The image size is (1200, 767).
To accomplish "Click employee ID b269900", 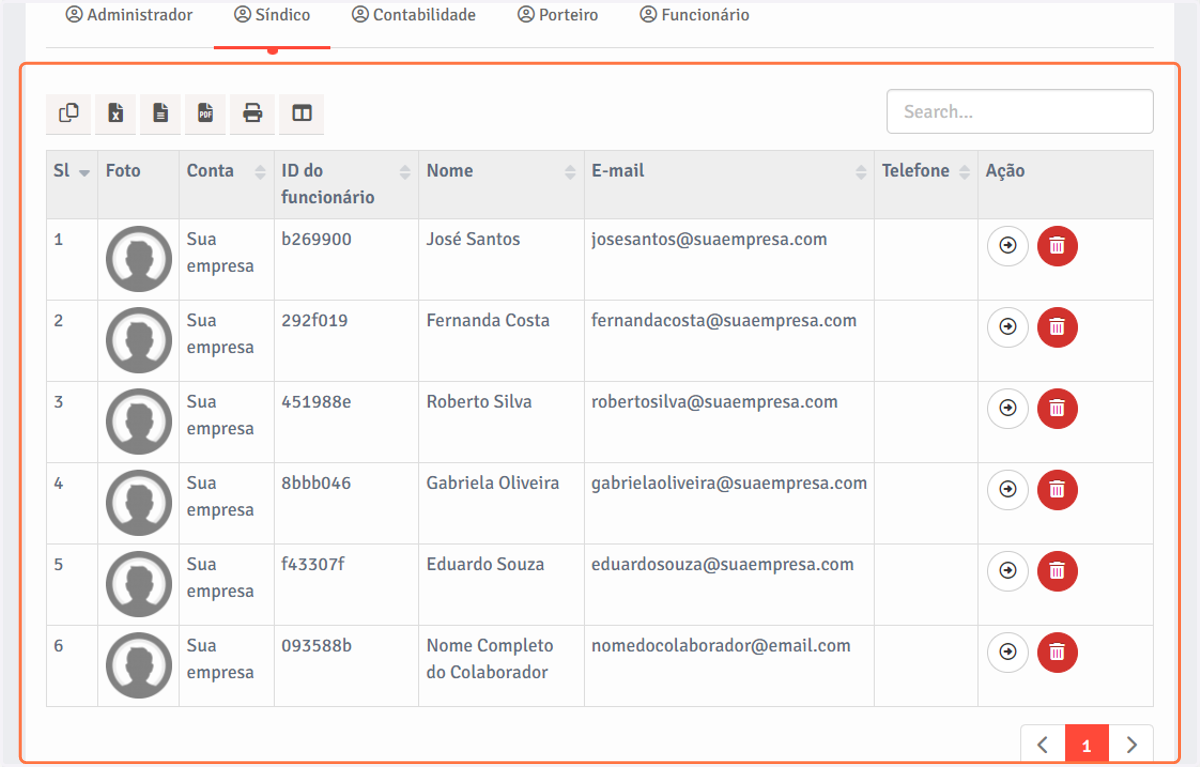I will tap(316, 240).
